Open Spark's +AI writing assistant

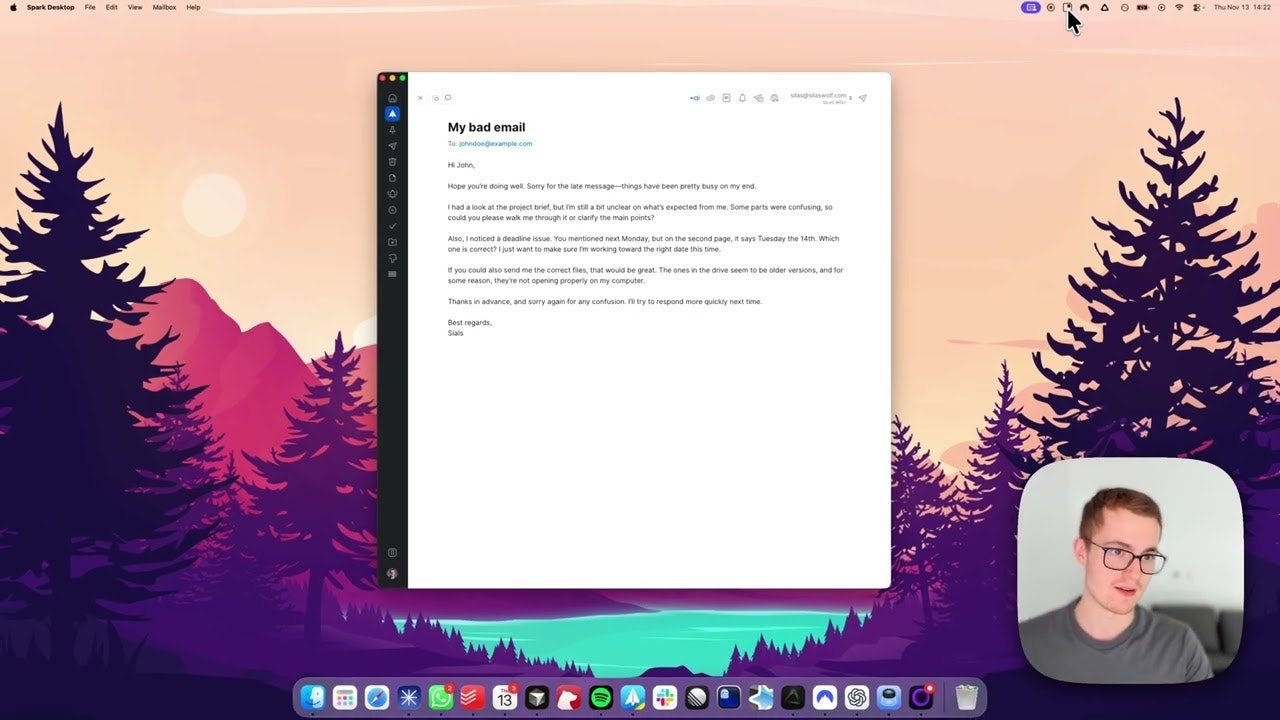694,98
